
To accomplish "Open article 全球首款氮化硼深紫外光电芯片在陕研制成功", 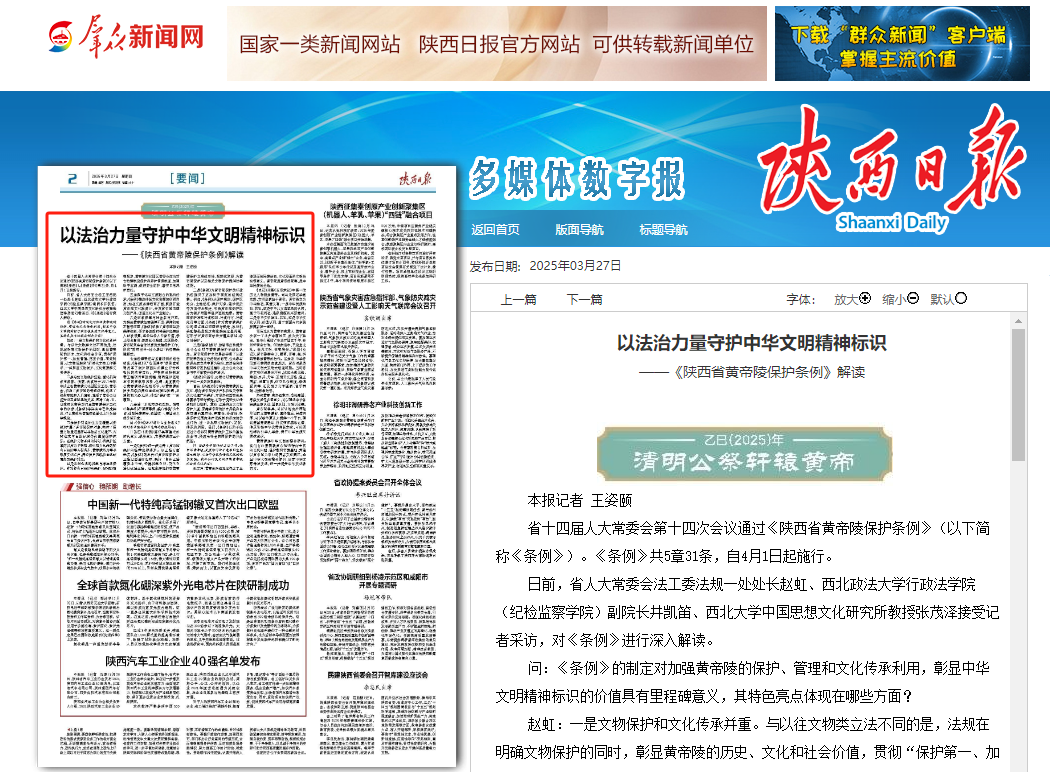I will pos(182,584).
